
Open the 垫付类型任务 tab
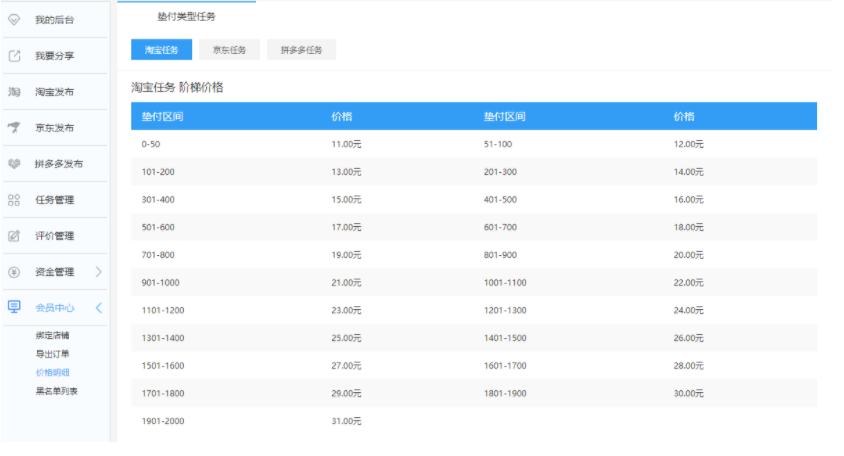186,17
